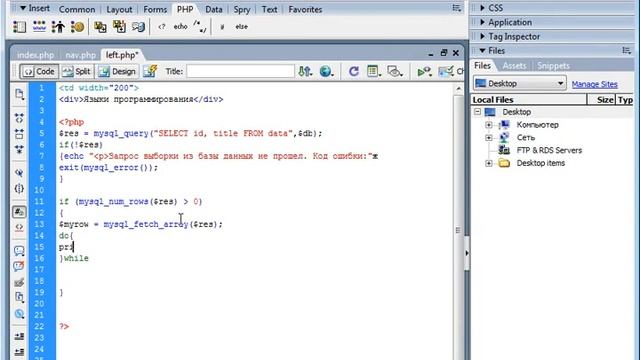The height and width of the screenshot is (360, 640).
Task: Open File Management arrows icon
Action: (305, 71)
